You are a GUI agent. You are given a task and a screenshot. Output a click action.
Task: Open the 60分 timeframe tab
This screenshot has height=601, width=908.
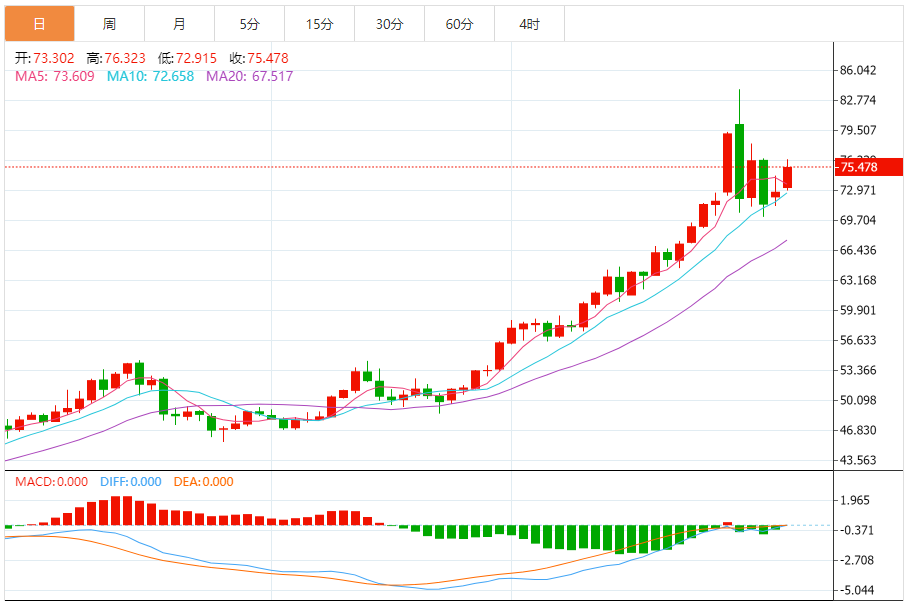[459, 24]
